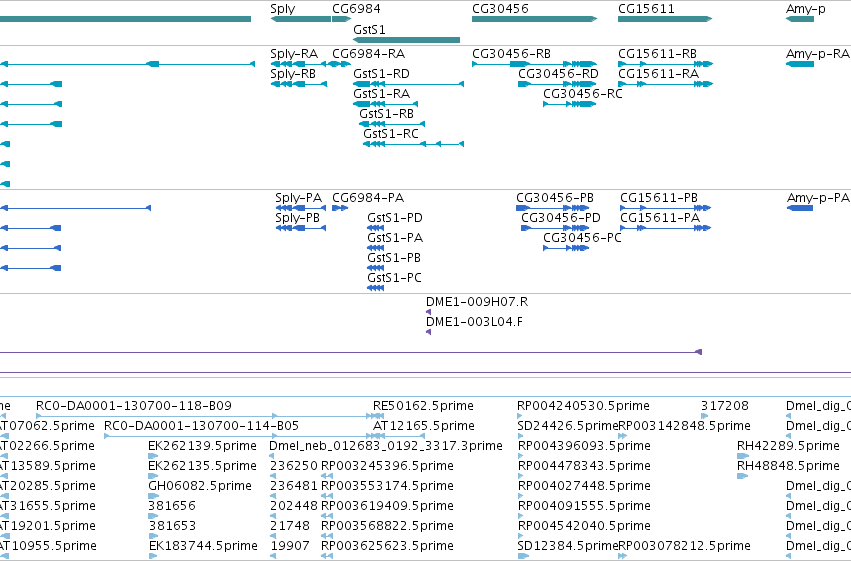851x561 pixels.
Task: Click transcript CG15611-RA
Action: (658, 74)
